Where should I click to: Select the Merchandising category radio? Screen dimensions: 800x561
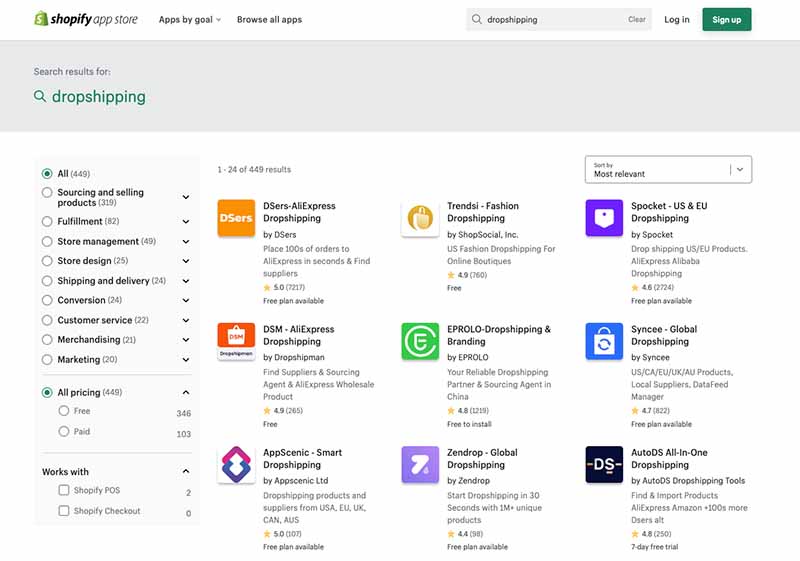click(47, 340)
